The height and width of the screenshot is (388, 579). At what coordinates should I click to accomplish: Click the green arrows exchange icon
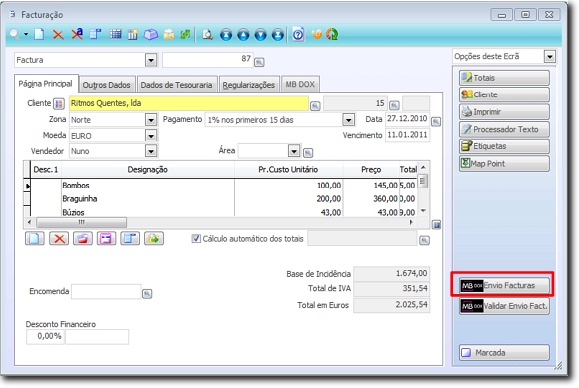click(185, 35)
